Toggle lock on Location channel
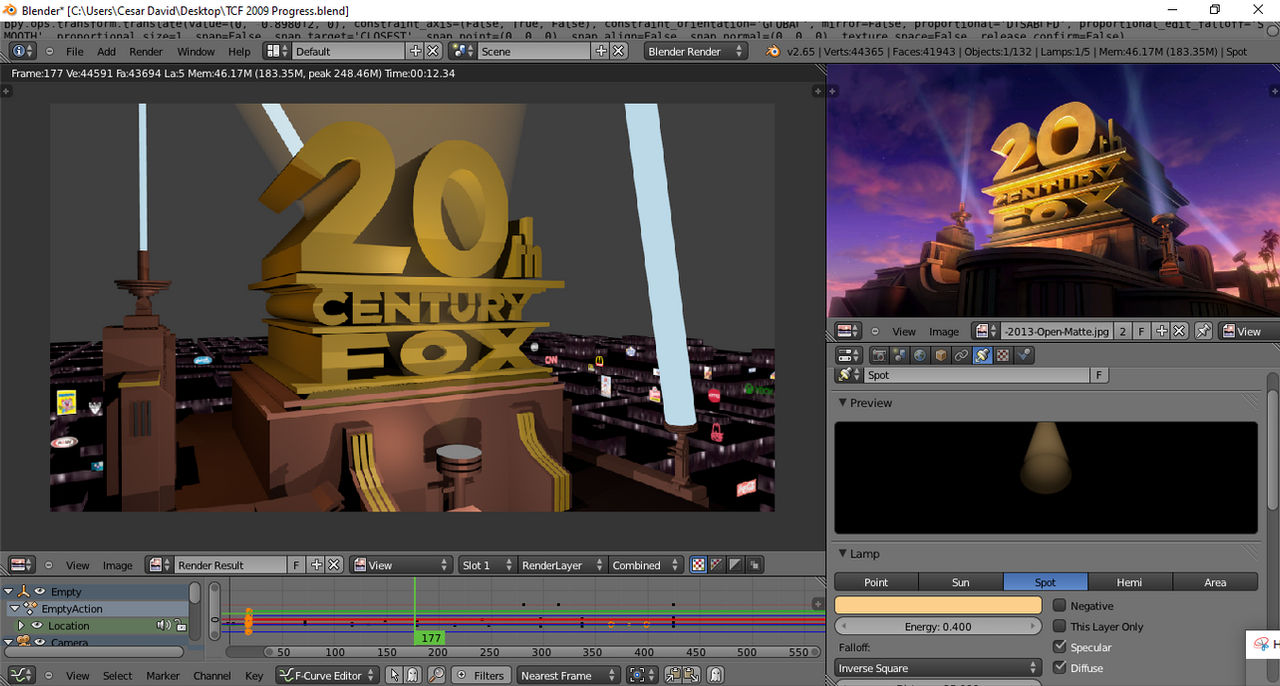Viewport: 1280px width, 686px height. (x=180, y=626)
